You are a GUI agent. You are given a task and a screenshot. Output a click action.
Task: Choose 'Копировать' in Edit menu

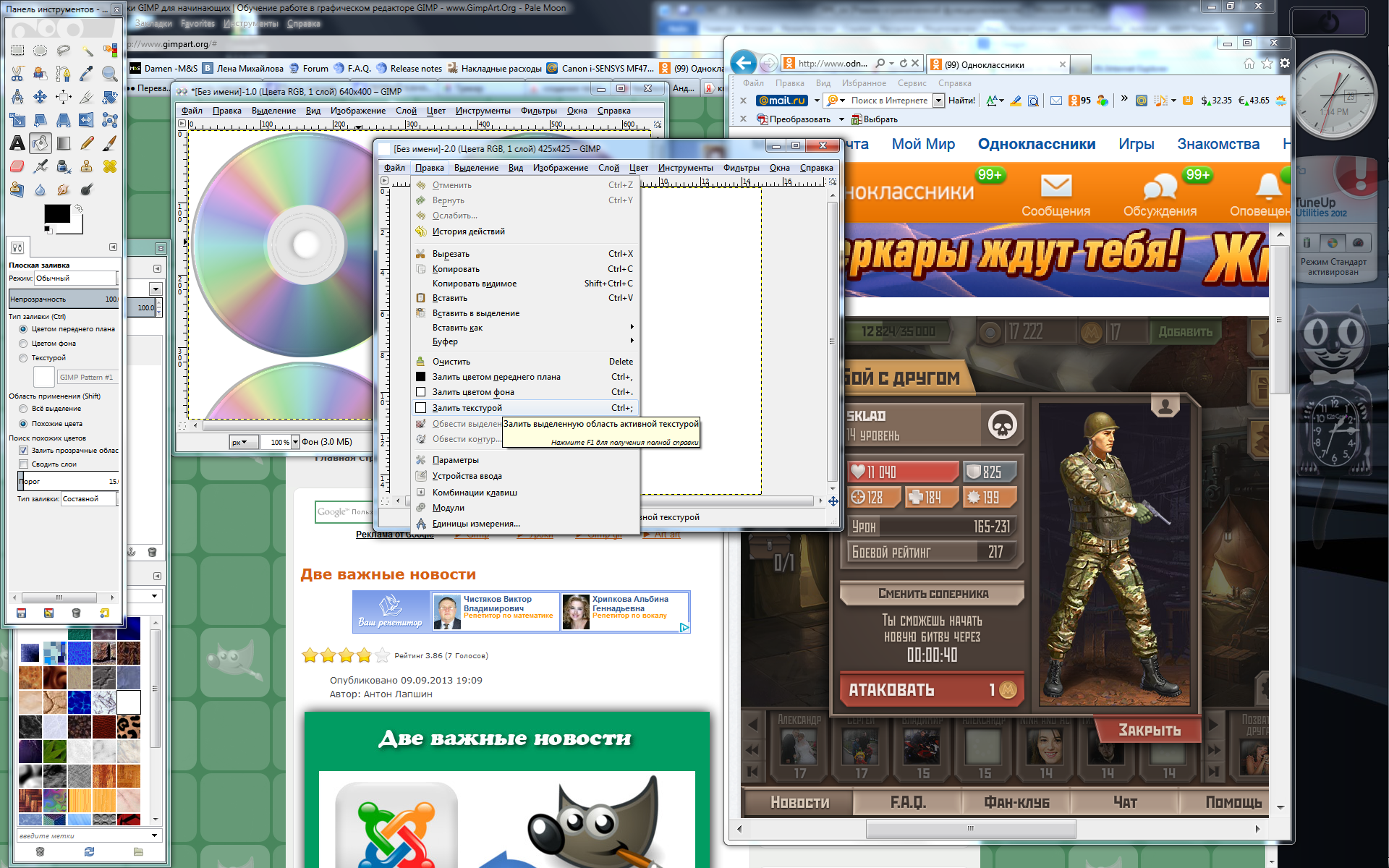525,269
